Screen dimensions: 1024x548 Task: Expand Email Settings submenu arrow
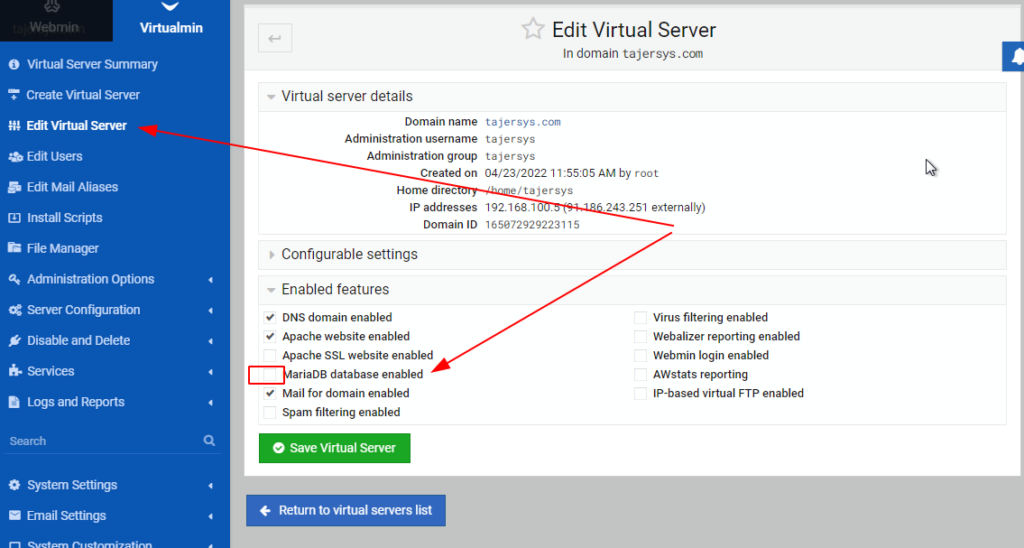point(210,516)
